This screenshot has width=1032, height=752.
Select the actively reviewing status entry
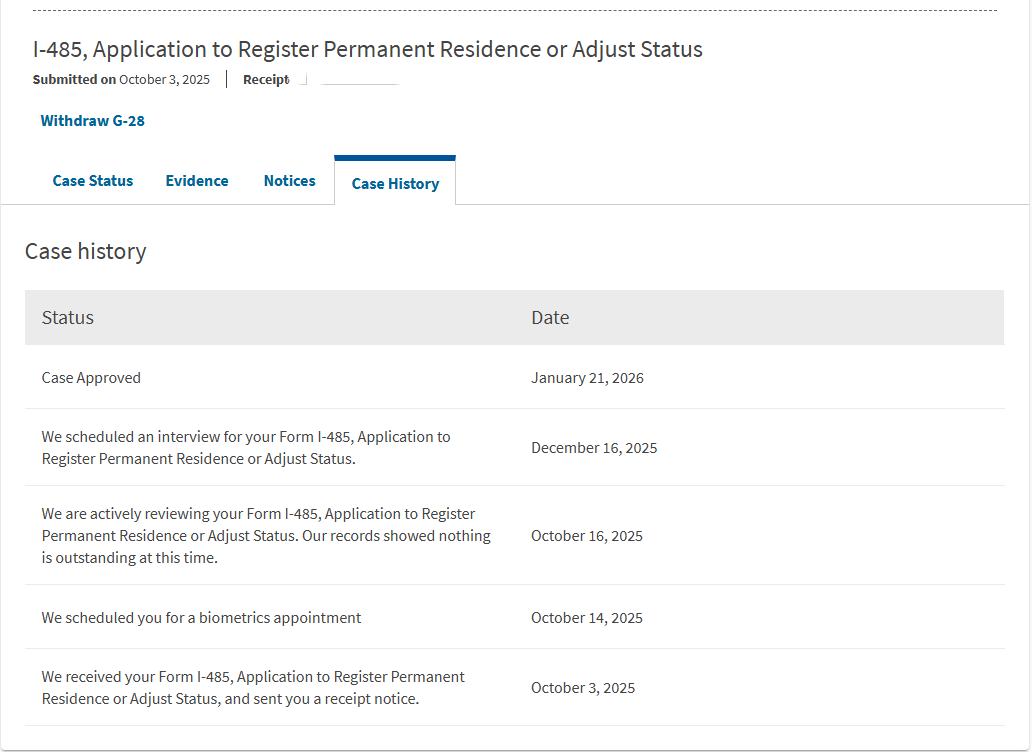[x=266, y=536]
